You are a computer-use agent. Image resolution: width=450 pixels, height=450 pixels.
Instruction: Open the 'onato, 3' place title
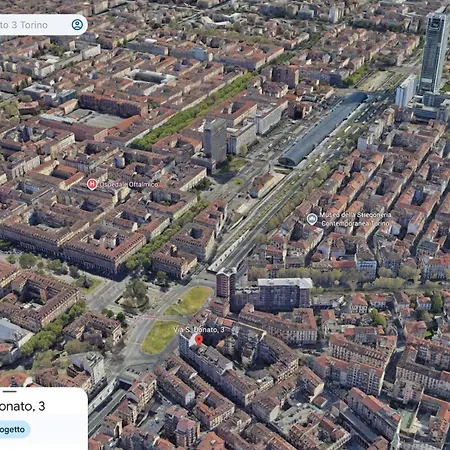22,406
